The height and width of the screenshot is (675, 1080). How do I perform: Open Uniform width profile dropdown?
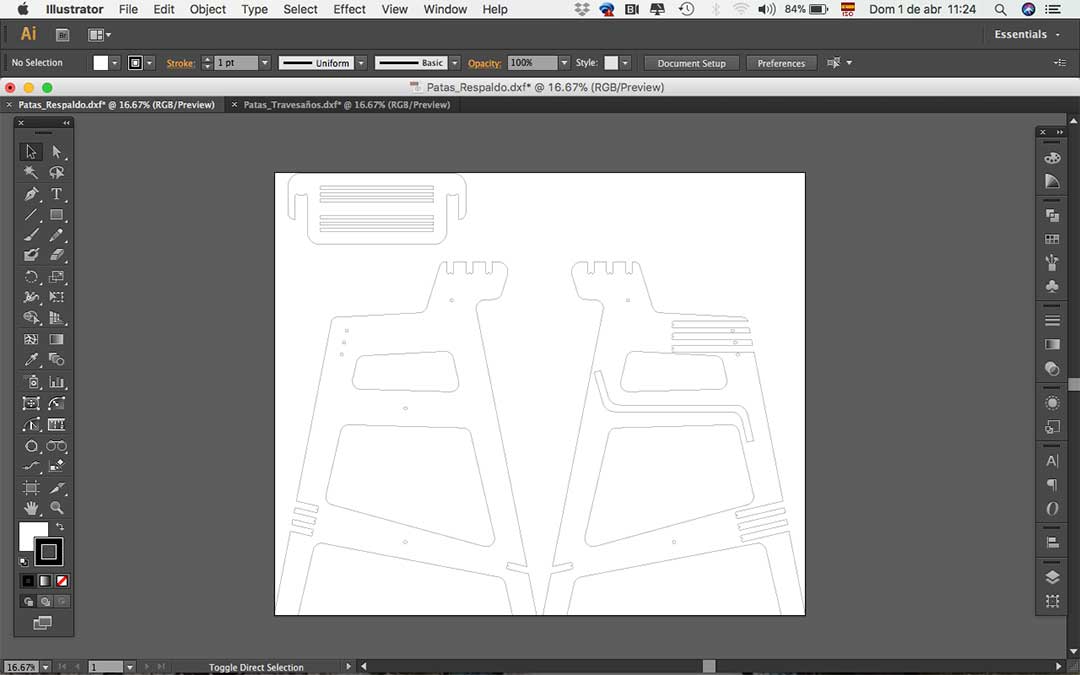[361, 63]
